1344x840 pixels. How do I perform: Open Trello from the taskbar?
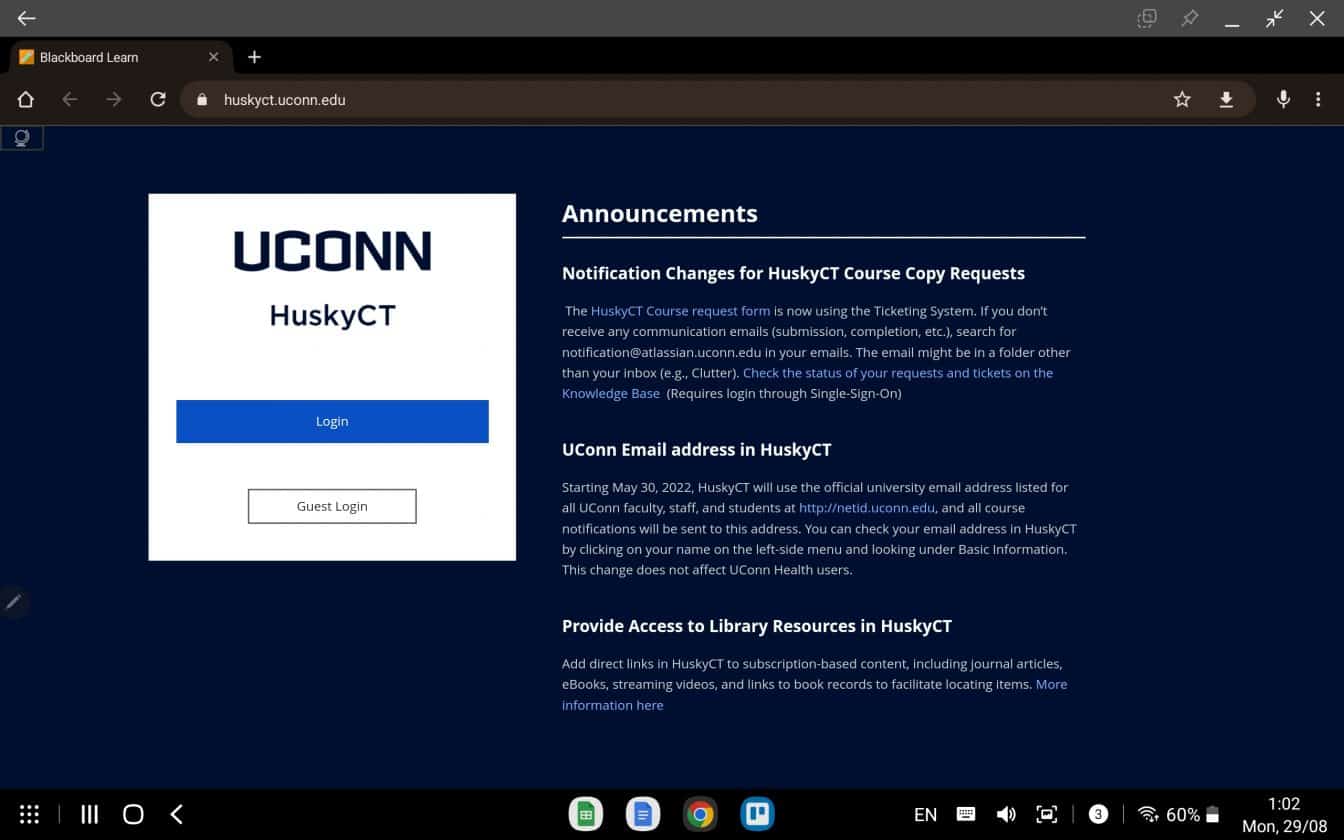tap(757, 814)
